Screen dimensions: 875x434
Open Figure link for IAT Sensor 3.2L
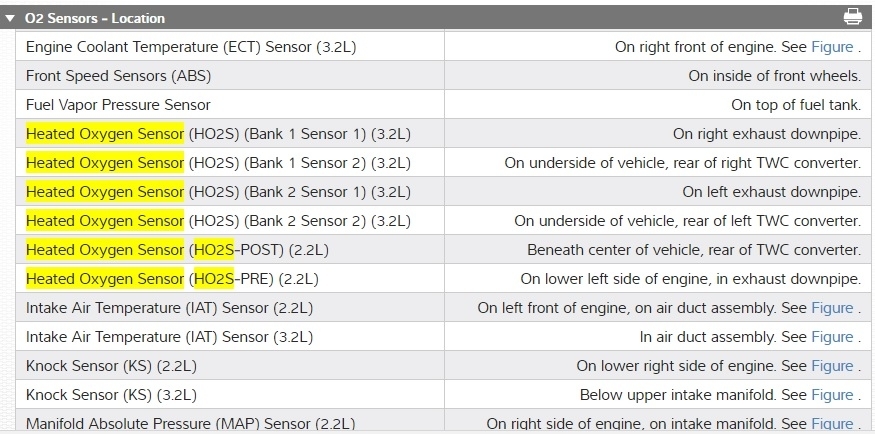point(832,337)
